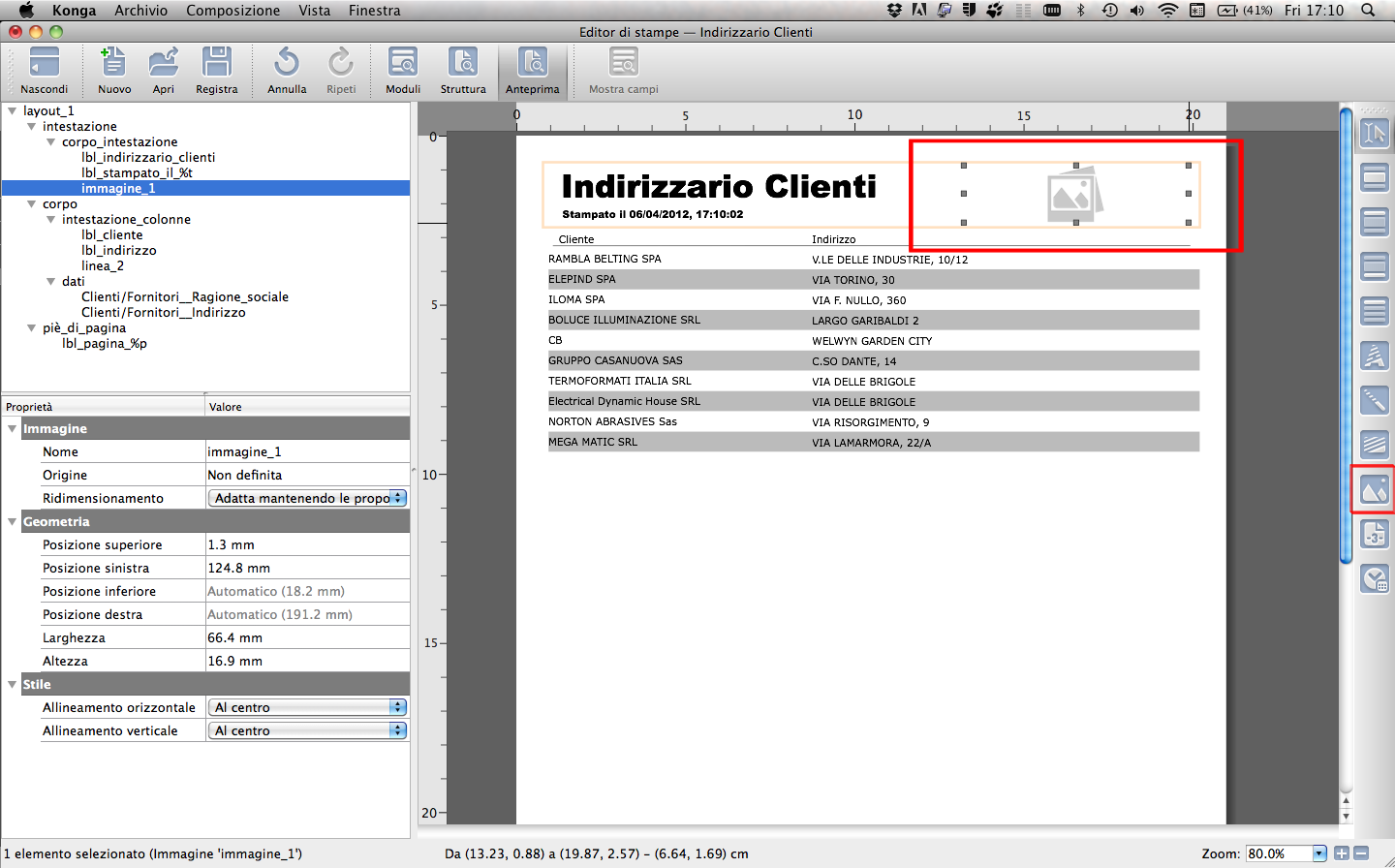Open the Ridimensionamento dropdown

tap(307, 498)
